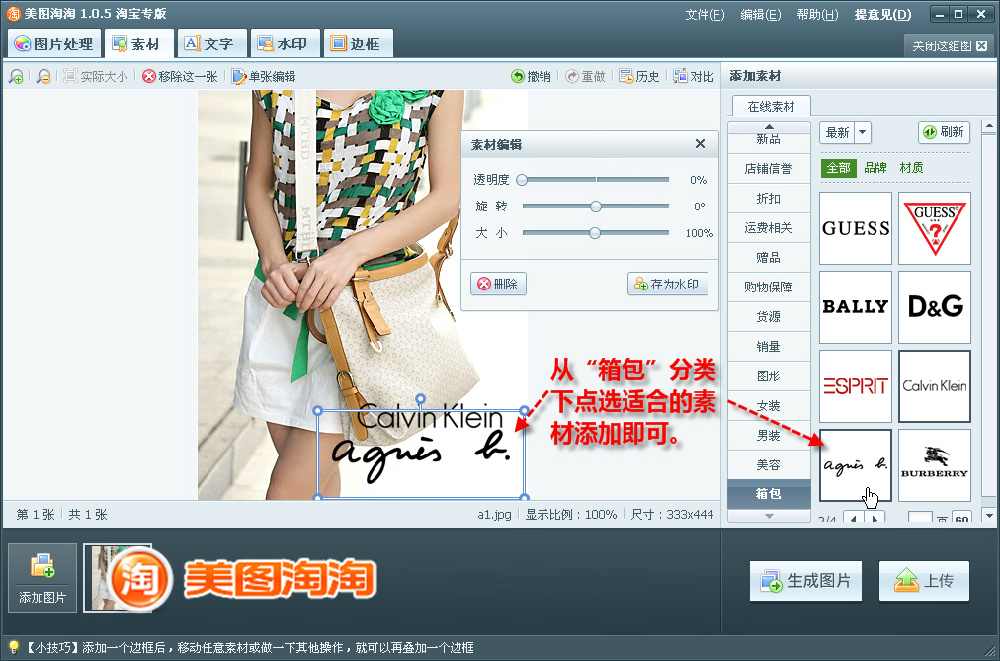
Task: Switch to the 图片处理 tab
Action: [x=54, y=43]
